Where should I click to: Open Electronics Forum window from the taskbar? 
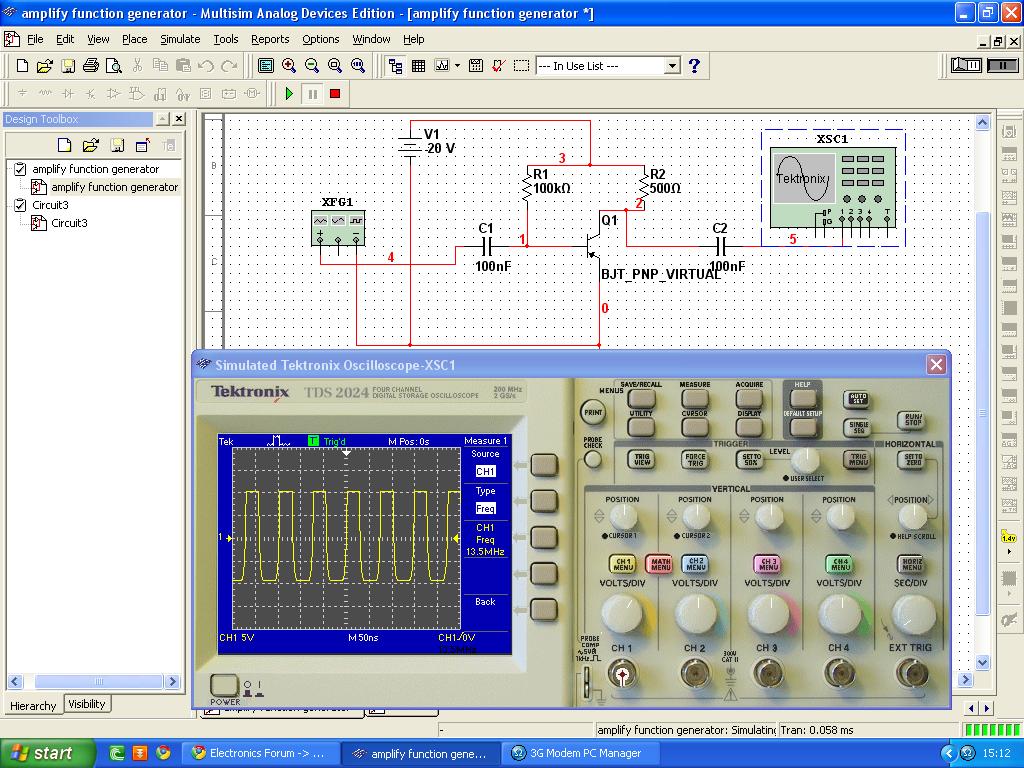(x=258, y=753)
